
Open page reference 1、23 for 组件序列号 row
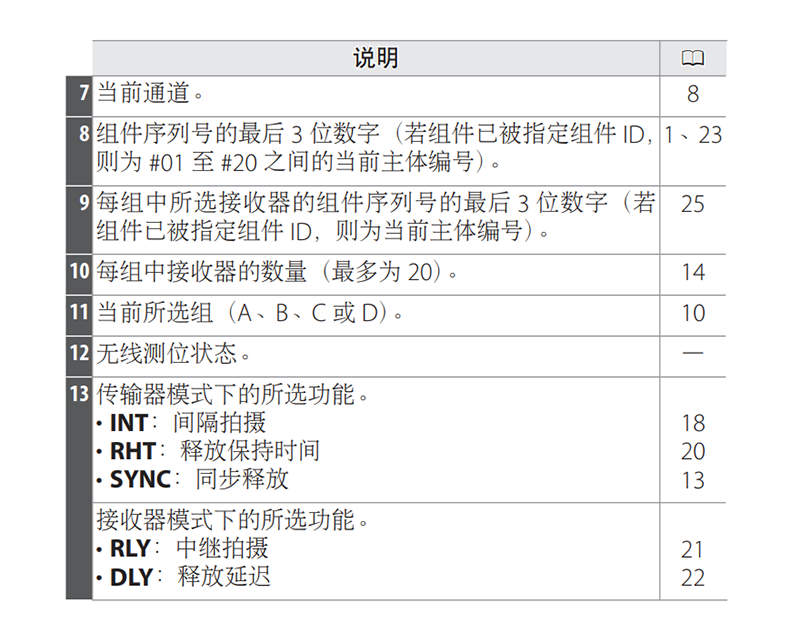pos(693,135)
